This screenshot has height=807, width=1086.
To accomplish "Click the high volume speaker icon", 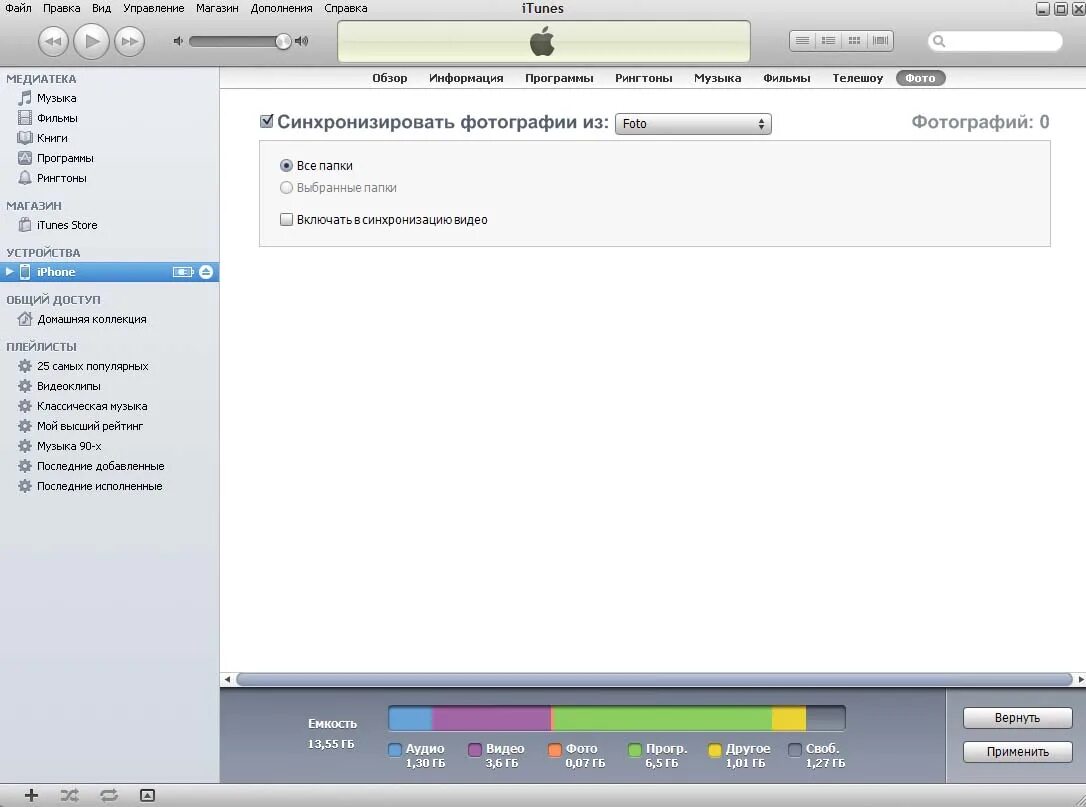I will (301, 41).
